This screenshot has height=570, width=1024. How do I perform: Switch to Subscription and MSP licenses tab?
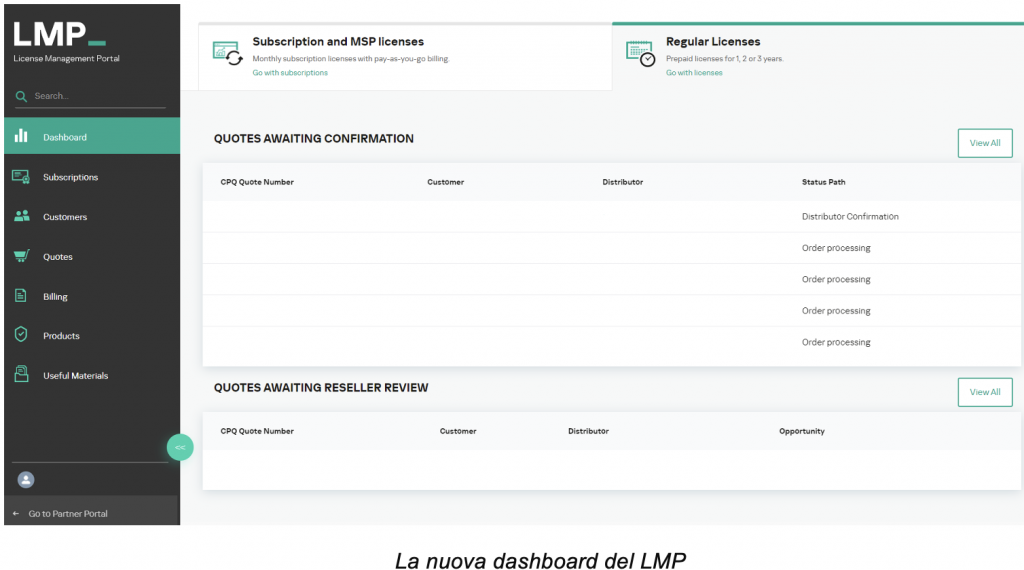tap(338, 42)
